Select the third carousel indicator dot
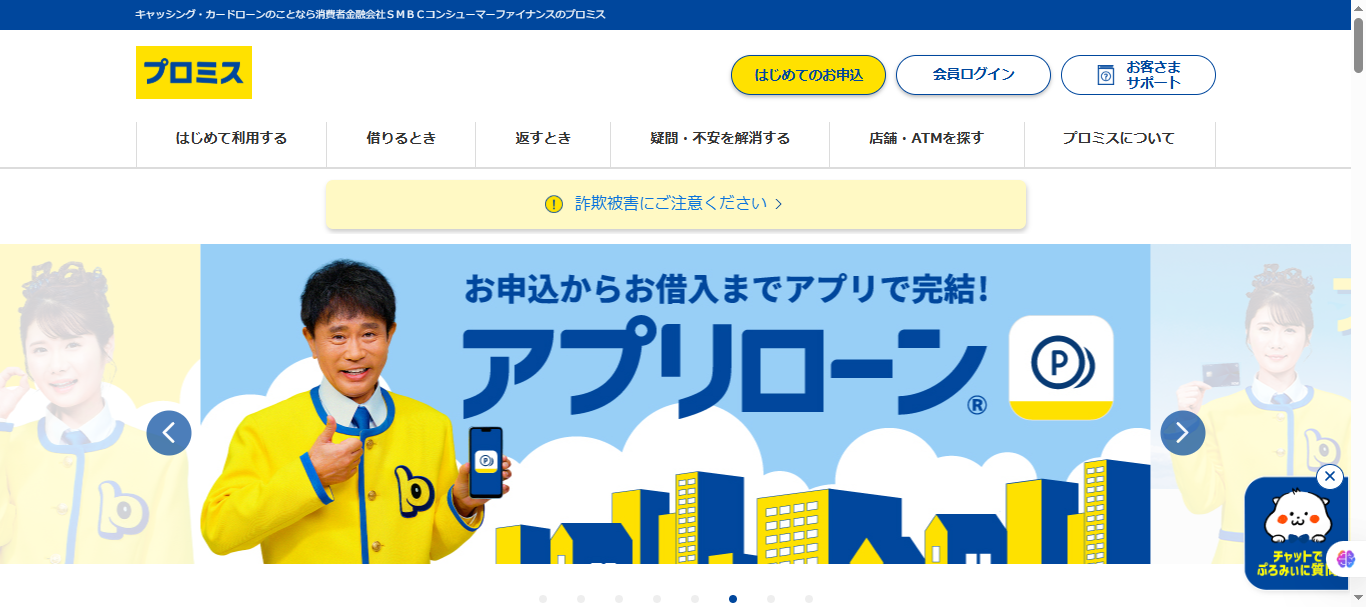The image size is (1366, 607). (619, 599)
